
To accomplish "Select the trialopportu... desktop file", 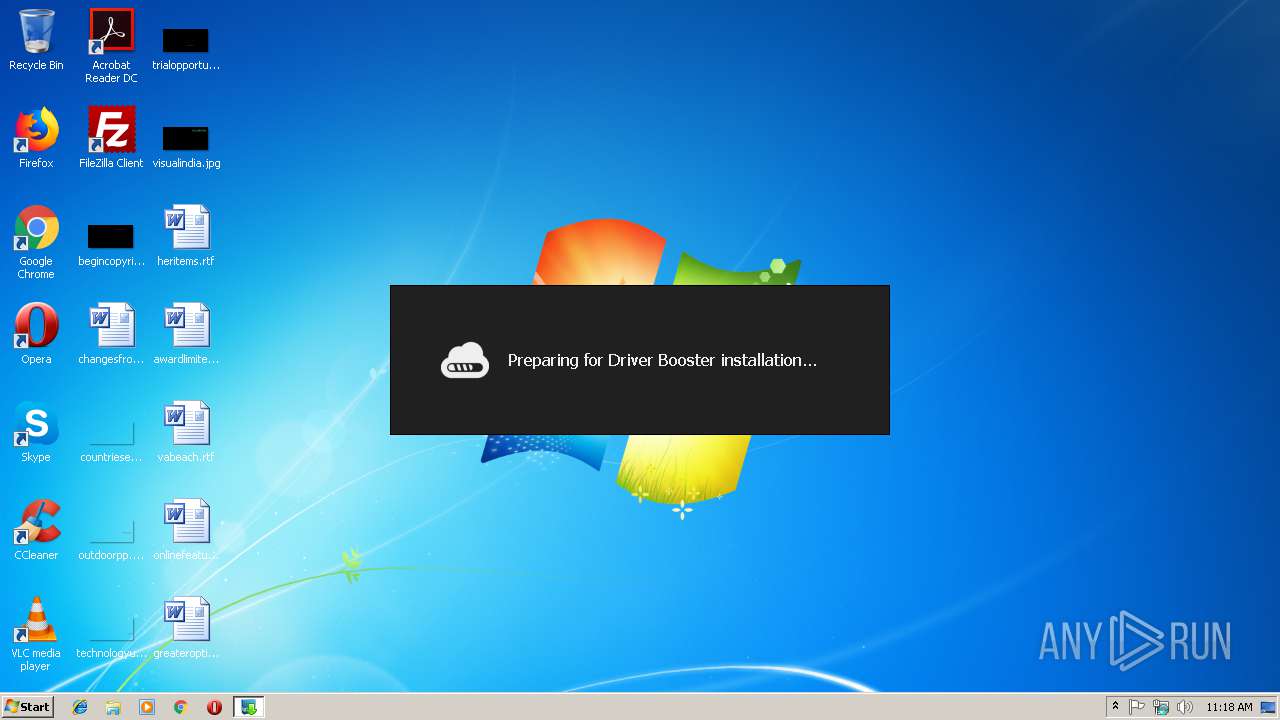I will pos(186,48).
